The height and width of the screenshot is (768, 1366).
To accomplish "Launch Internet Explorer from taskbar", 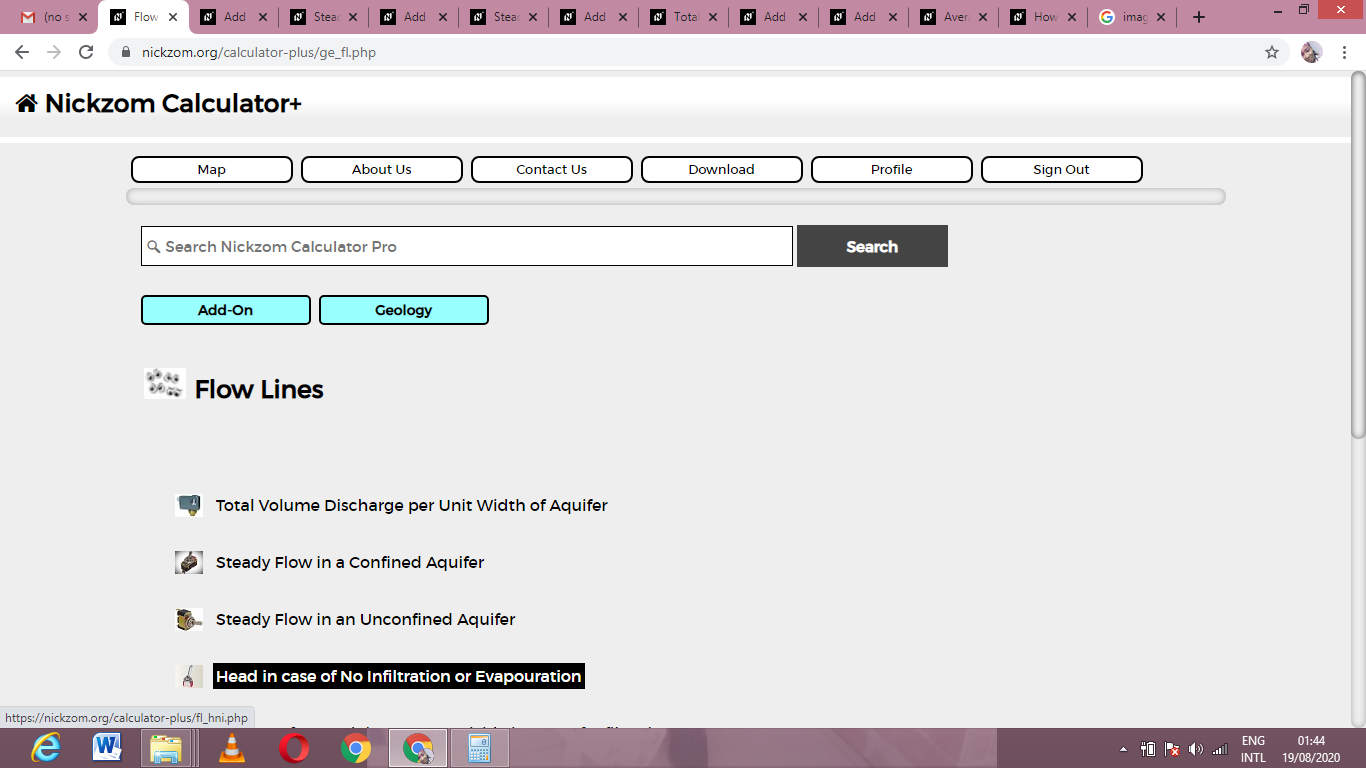I will click(x=46, y=748).
